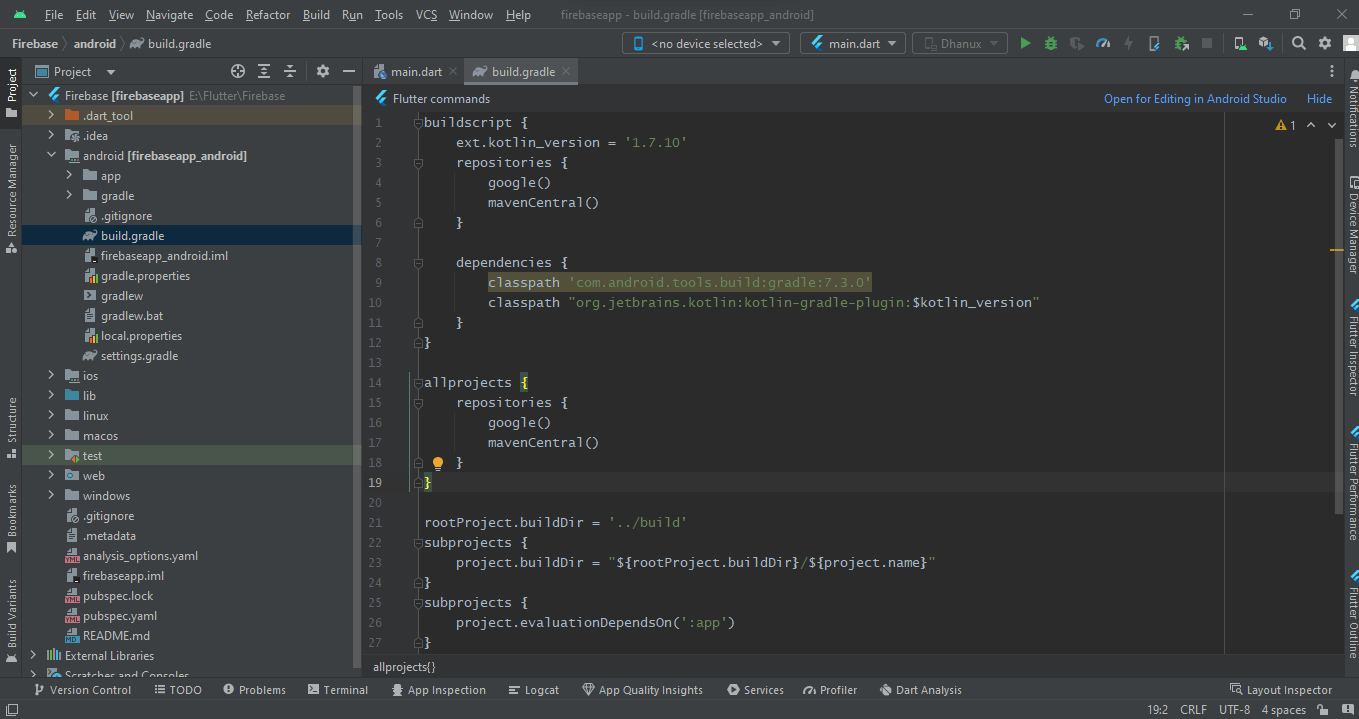The height and width of the screenshot is (719, 1359).
Task: Click the 4 spaces indent setting
Action: point(1283,710)
